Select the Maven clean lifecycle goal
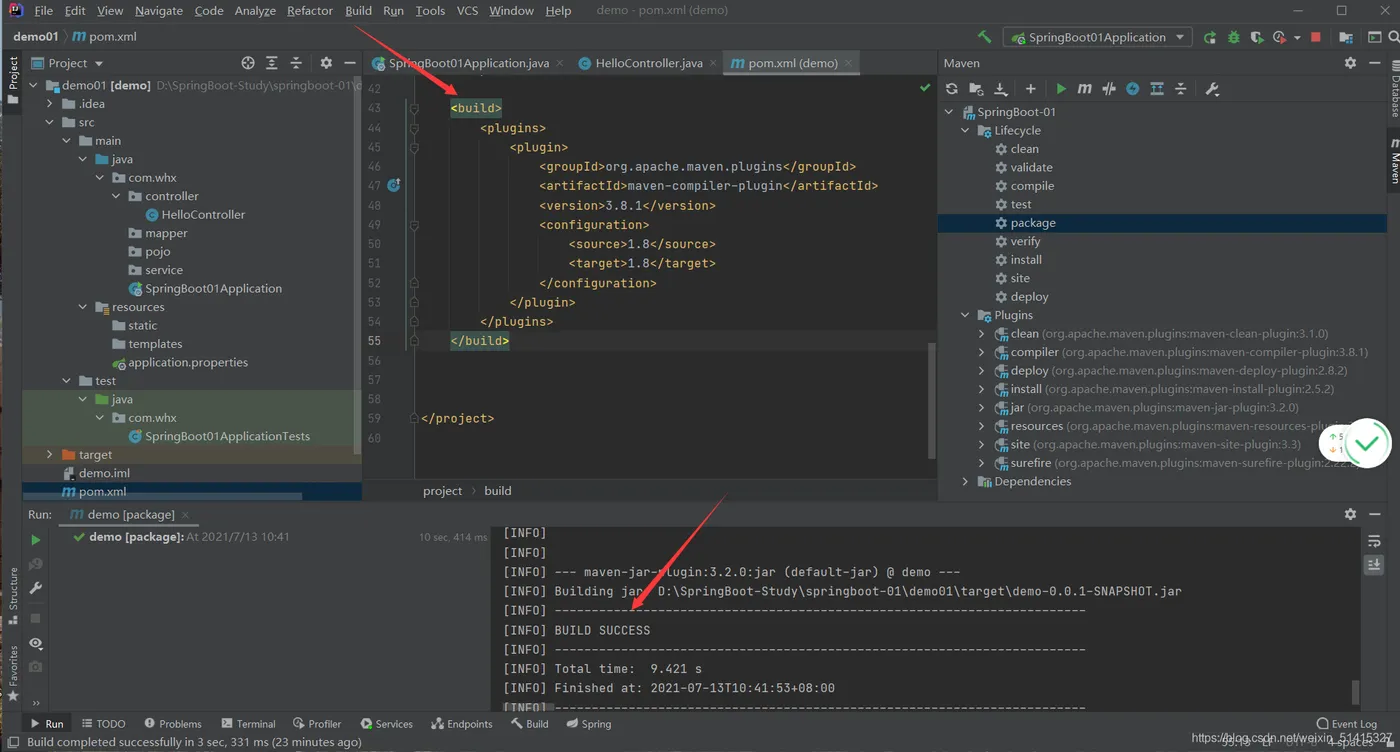Viewport: 1400px width, 752px height. [x=1024, y=149]
